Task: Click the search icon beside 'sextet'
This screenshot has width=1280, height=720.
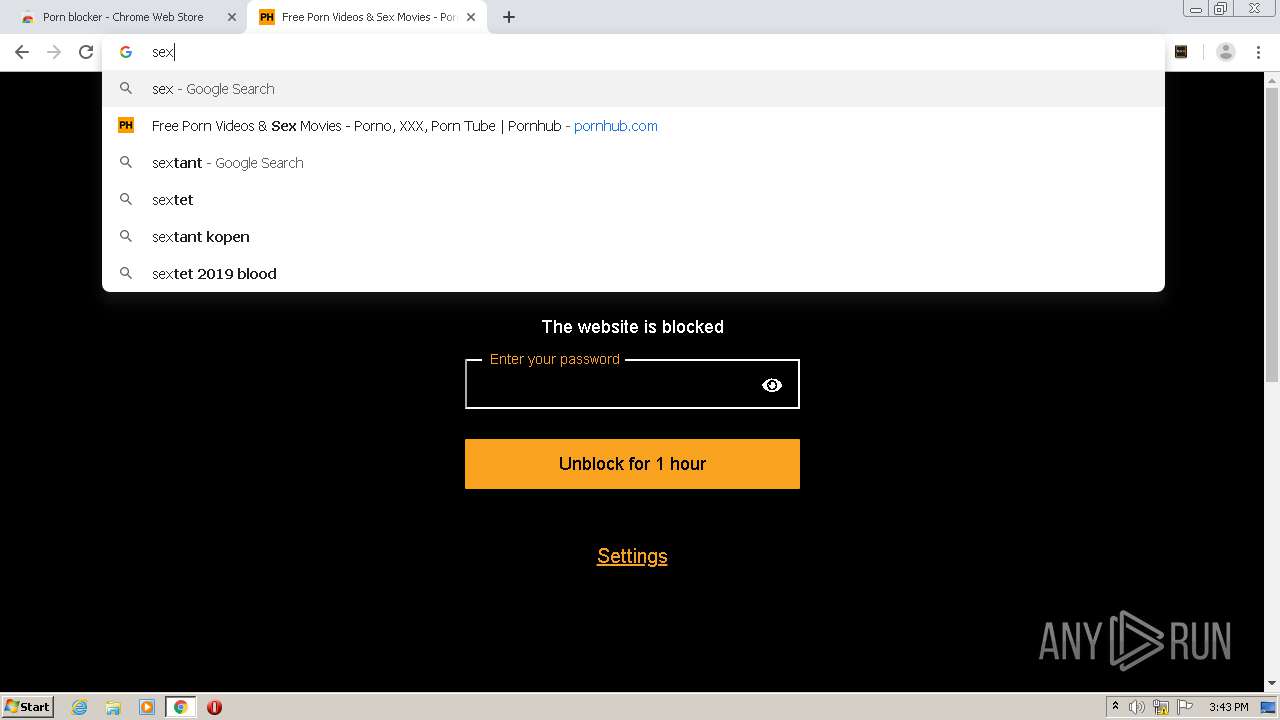Action: coord(126,200)
